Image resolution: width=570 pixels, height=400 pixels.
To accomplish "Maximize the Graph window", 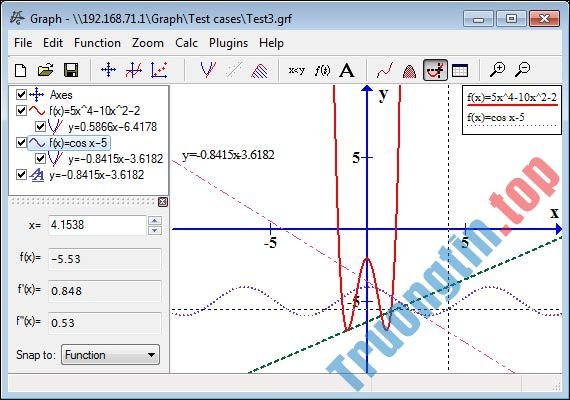I will coord(511,18).
